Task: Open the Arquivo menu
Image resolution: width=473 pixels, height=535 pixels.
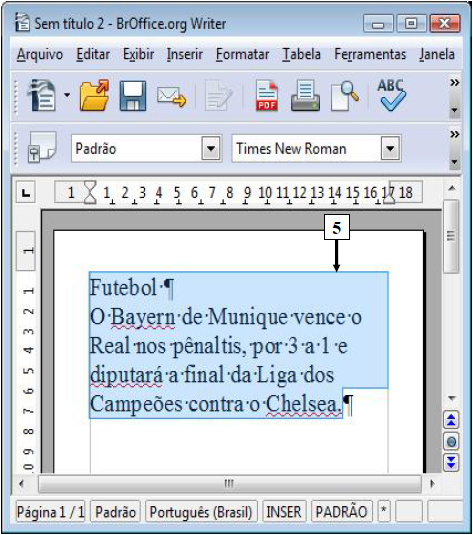Action: 40,54
